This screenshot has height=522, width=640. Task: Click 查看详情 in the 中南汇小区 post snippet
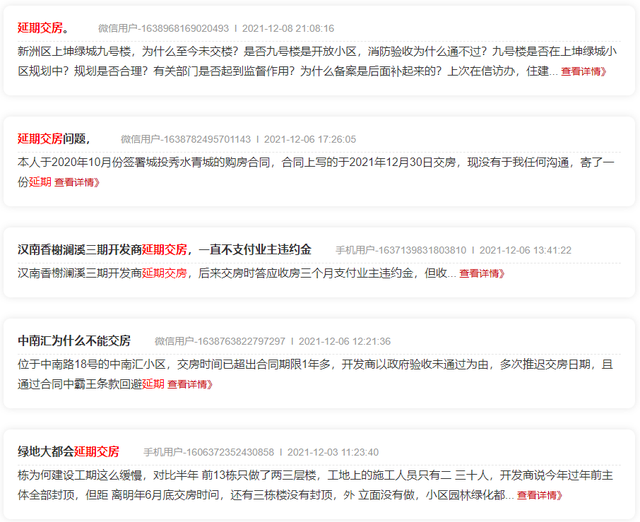pyautogui.click(x=197, y=384)
